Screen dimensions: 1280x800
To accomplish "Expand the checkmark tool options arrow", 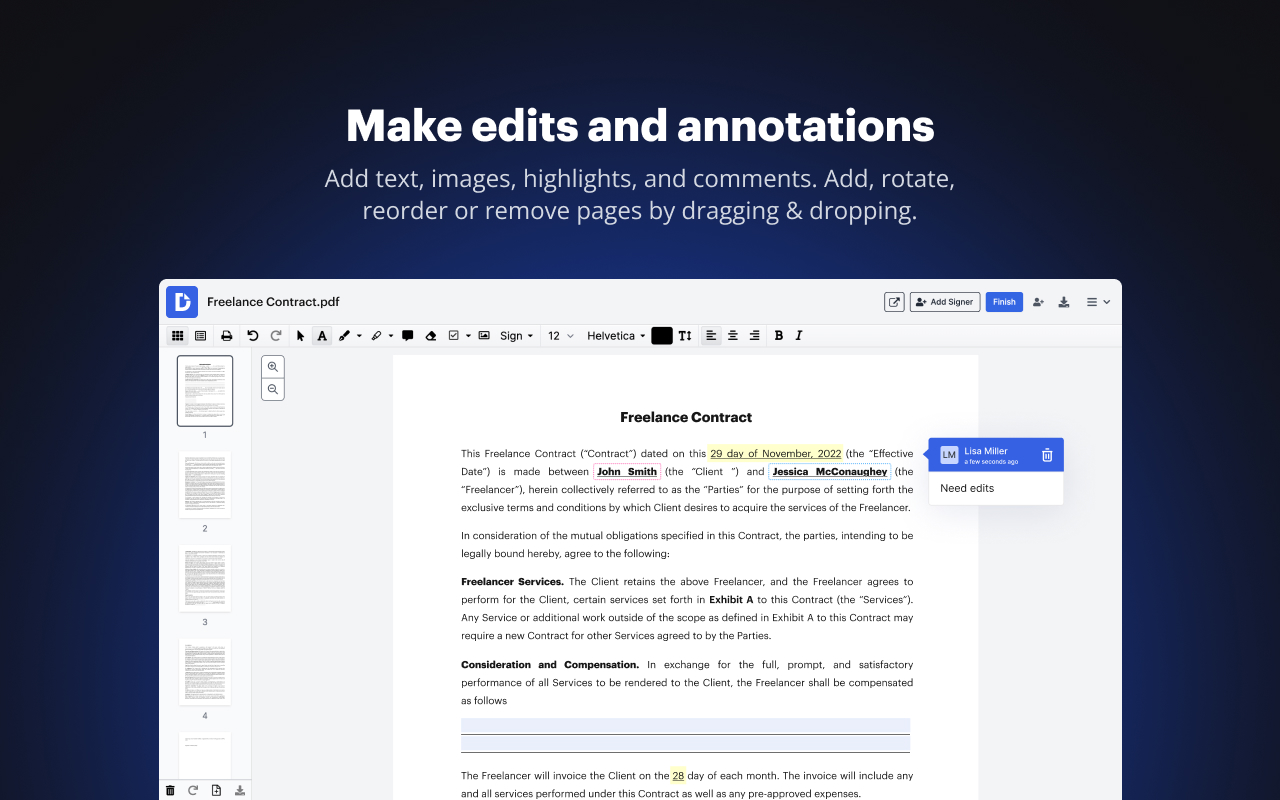I will [468, 336].
